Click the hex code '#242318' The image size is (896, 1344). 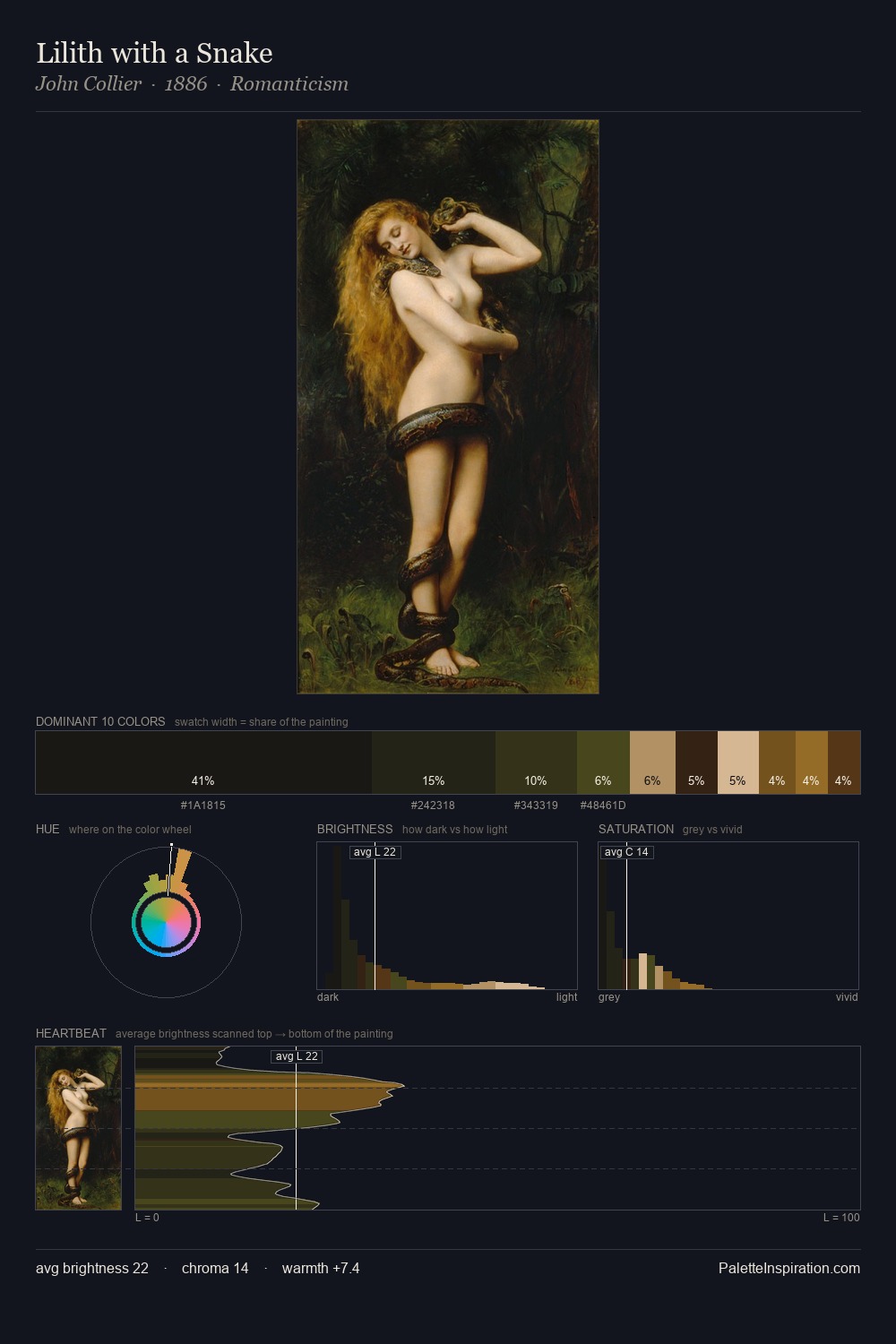[433, 806]
